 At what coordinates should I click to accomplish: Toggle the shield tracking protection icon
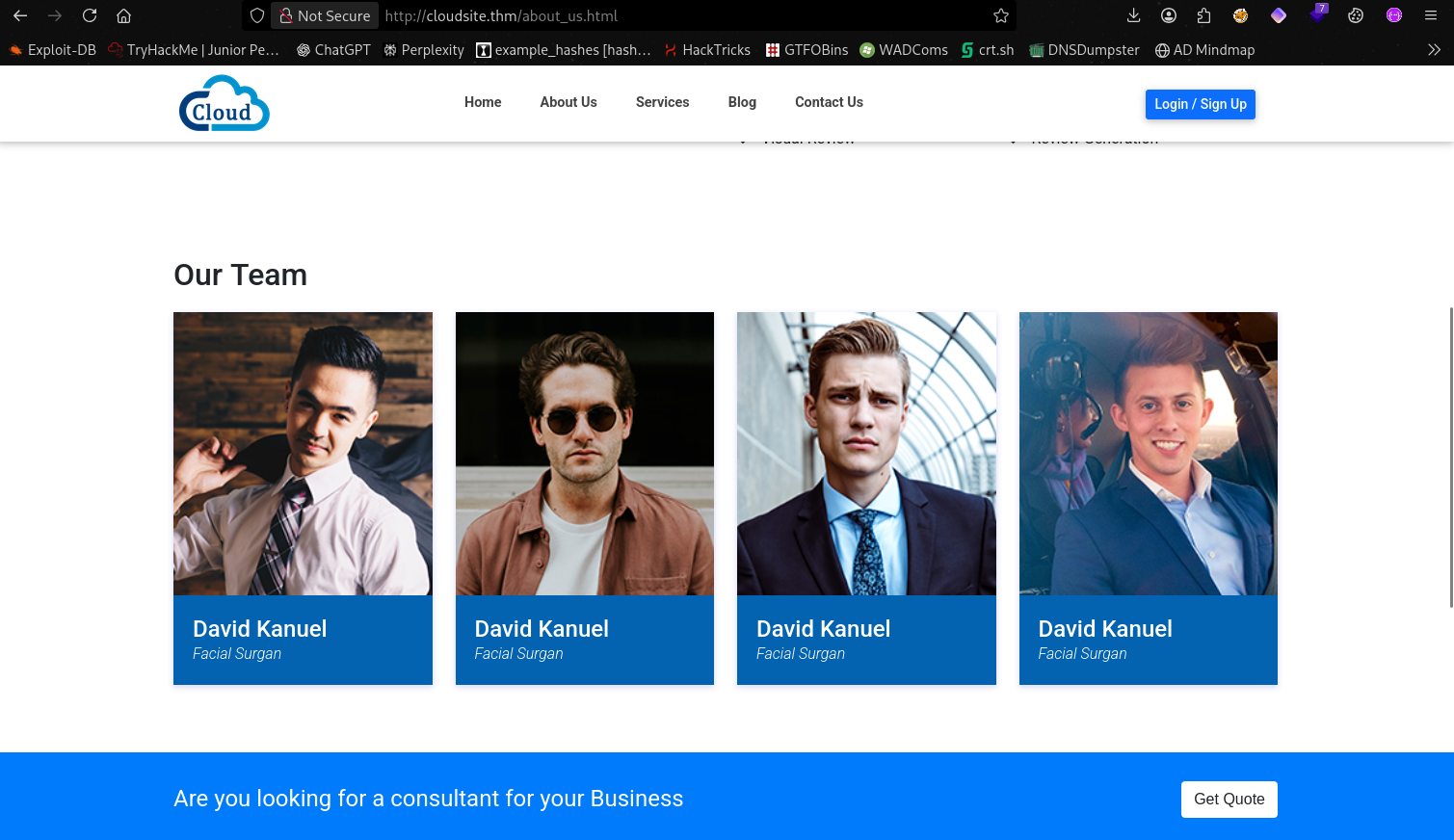(x=257, y=15)
